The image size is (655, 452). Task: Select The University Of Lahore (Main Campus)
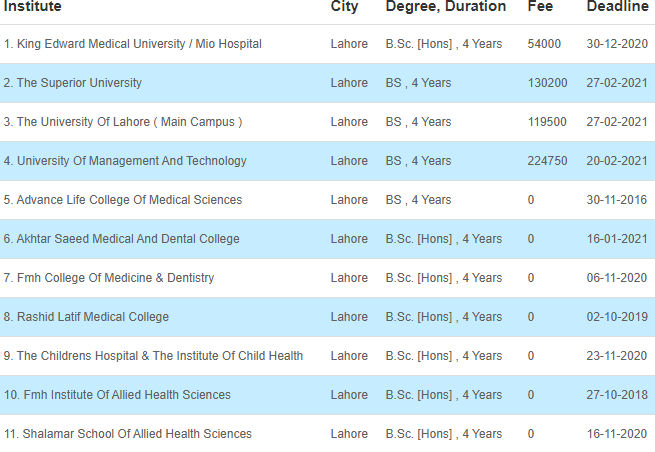pyautogui.click(x=123, y=122)
